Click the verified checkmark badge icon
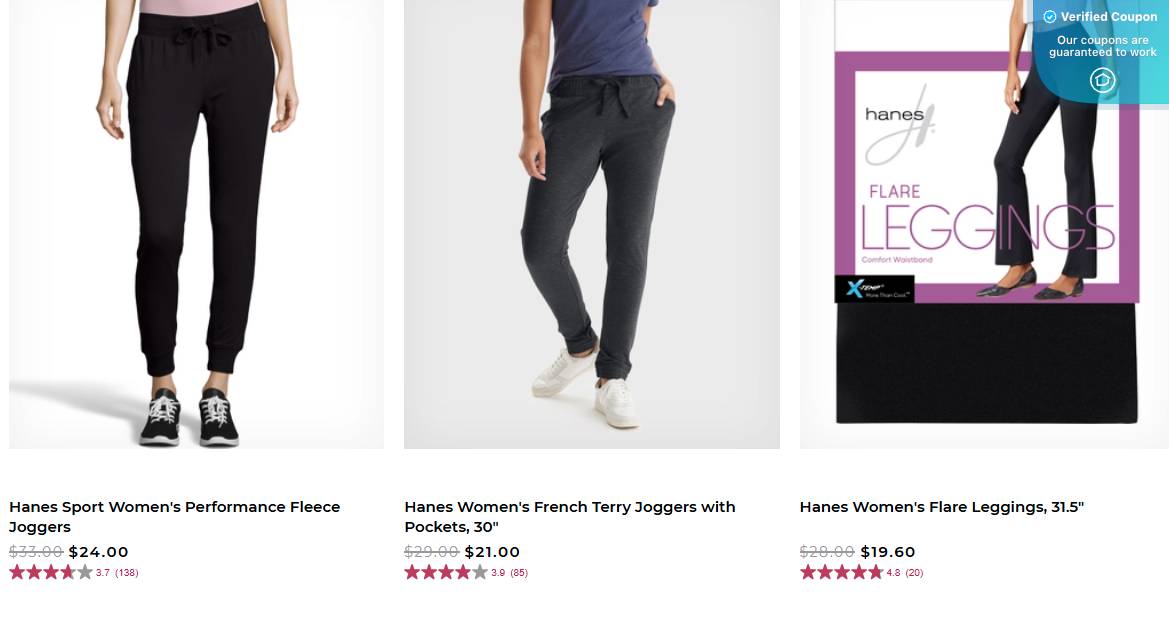The width and height of the screenshot is (1169, 625). tap(1050, 17)
